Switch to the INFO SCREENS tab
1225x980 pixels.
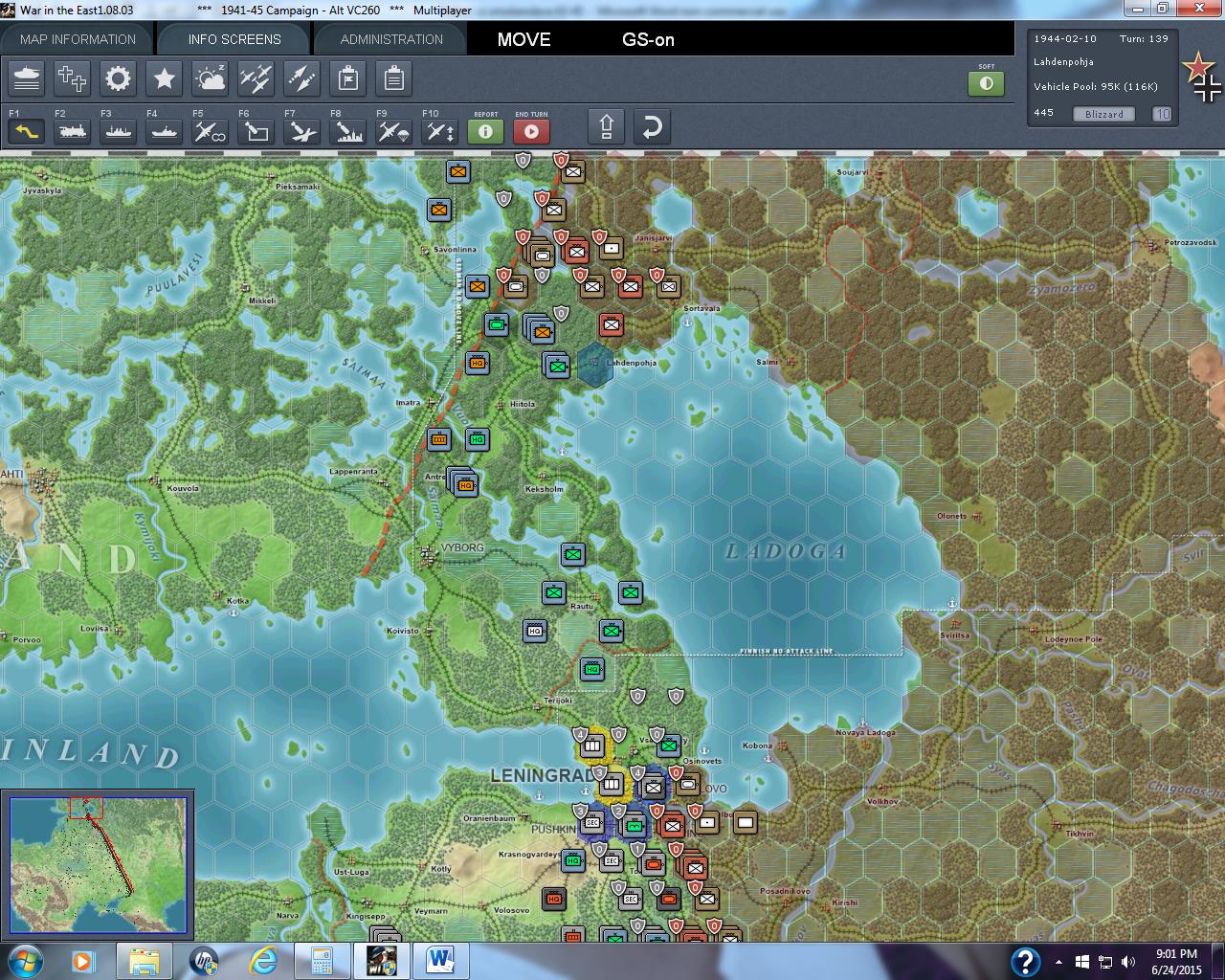pos(234,39)
